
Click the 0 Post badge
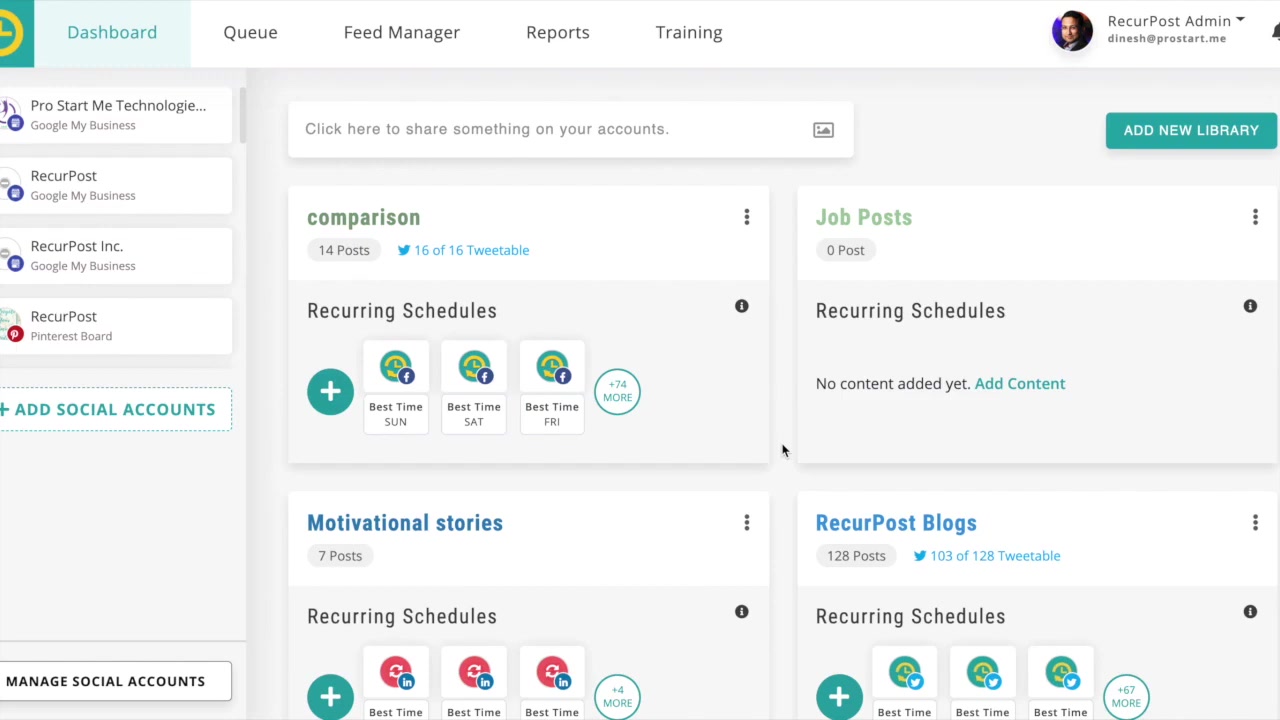846,250
